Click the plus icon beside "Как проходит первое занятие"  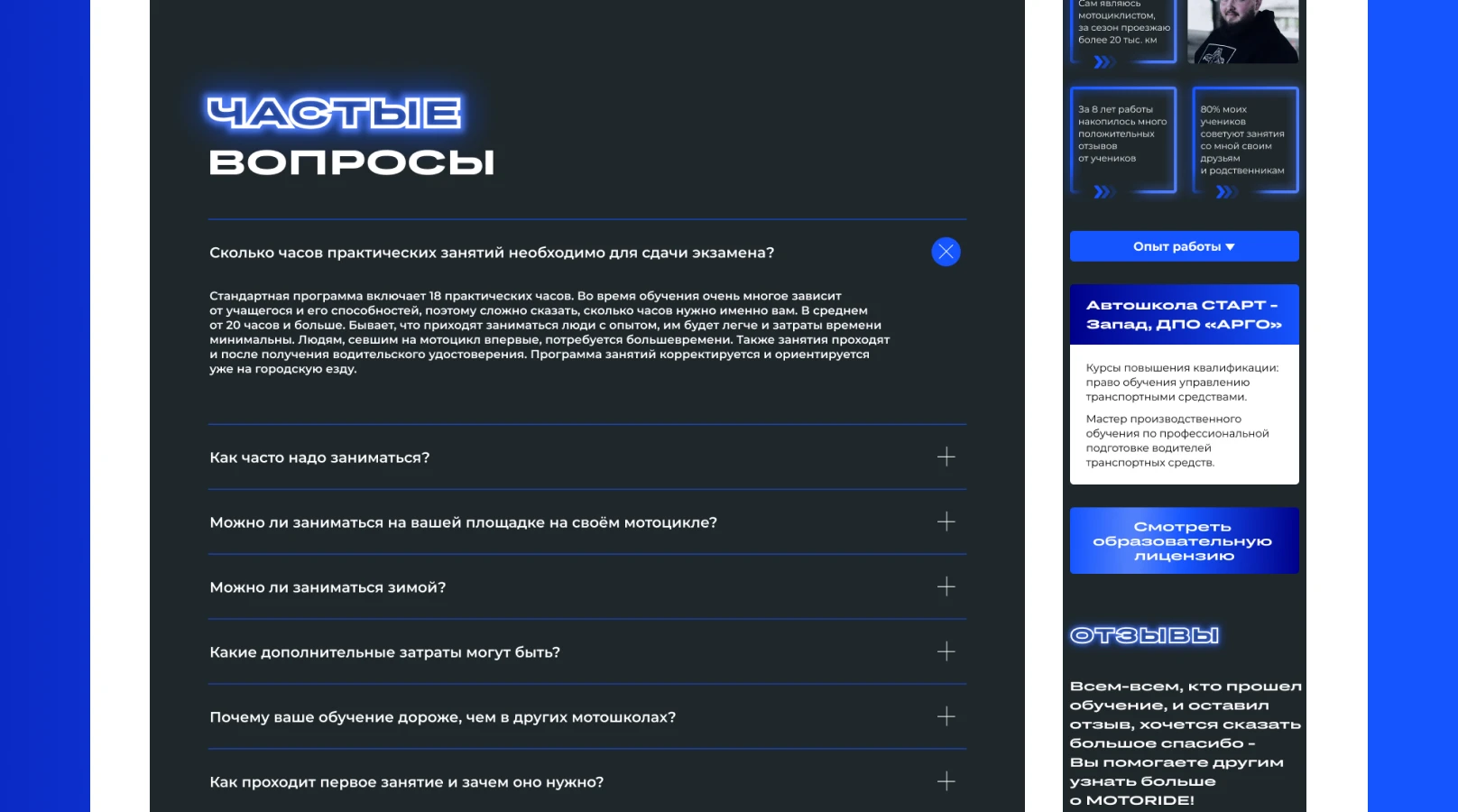pos(946,781)
